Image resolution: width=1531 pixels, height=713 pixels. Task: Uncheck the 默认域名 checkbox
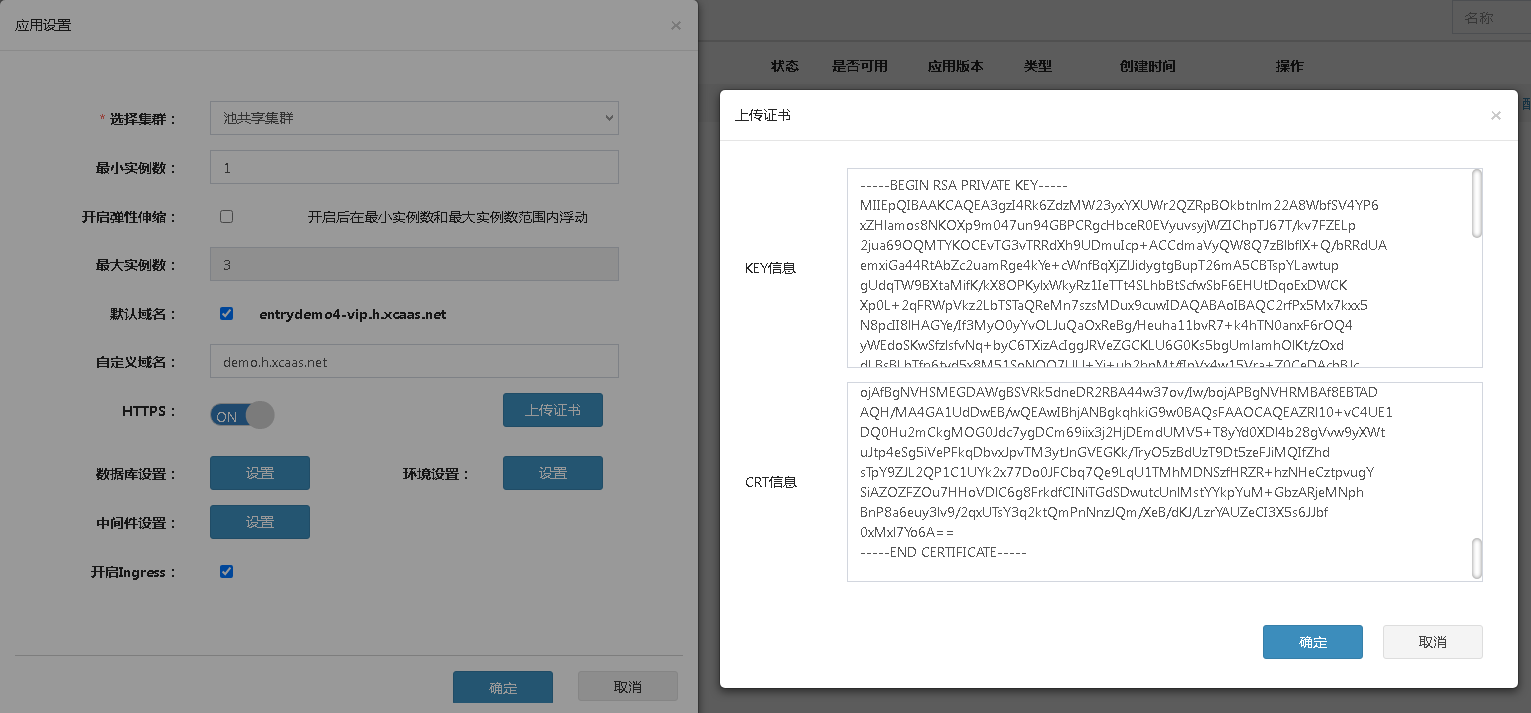tap(226, 313)
